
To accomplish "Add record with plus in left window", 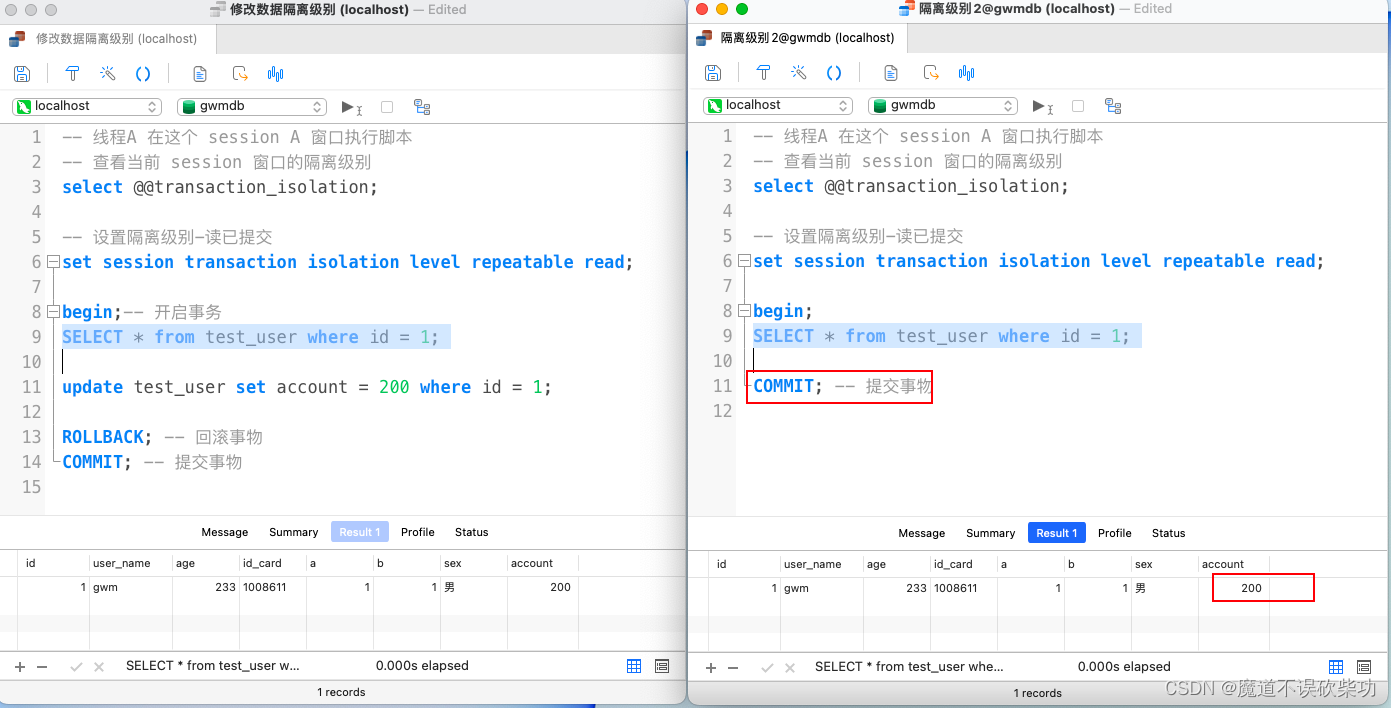I will 20,666.
